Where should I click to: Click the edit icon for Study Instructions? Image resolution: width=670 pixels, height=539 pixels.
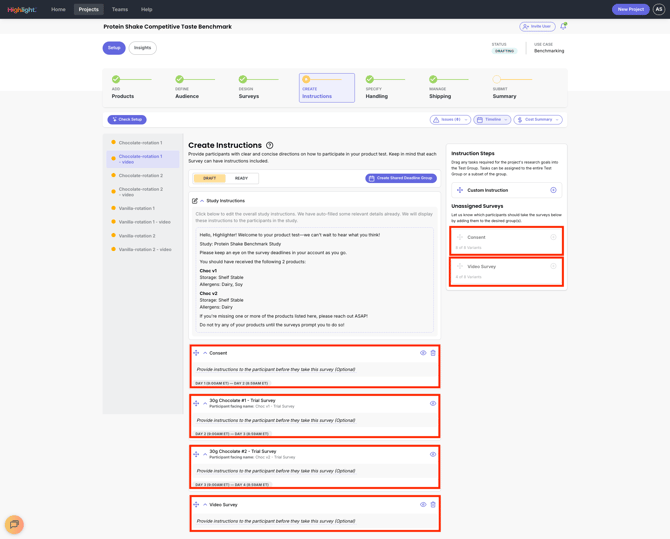(195, 201)
